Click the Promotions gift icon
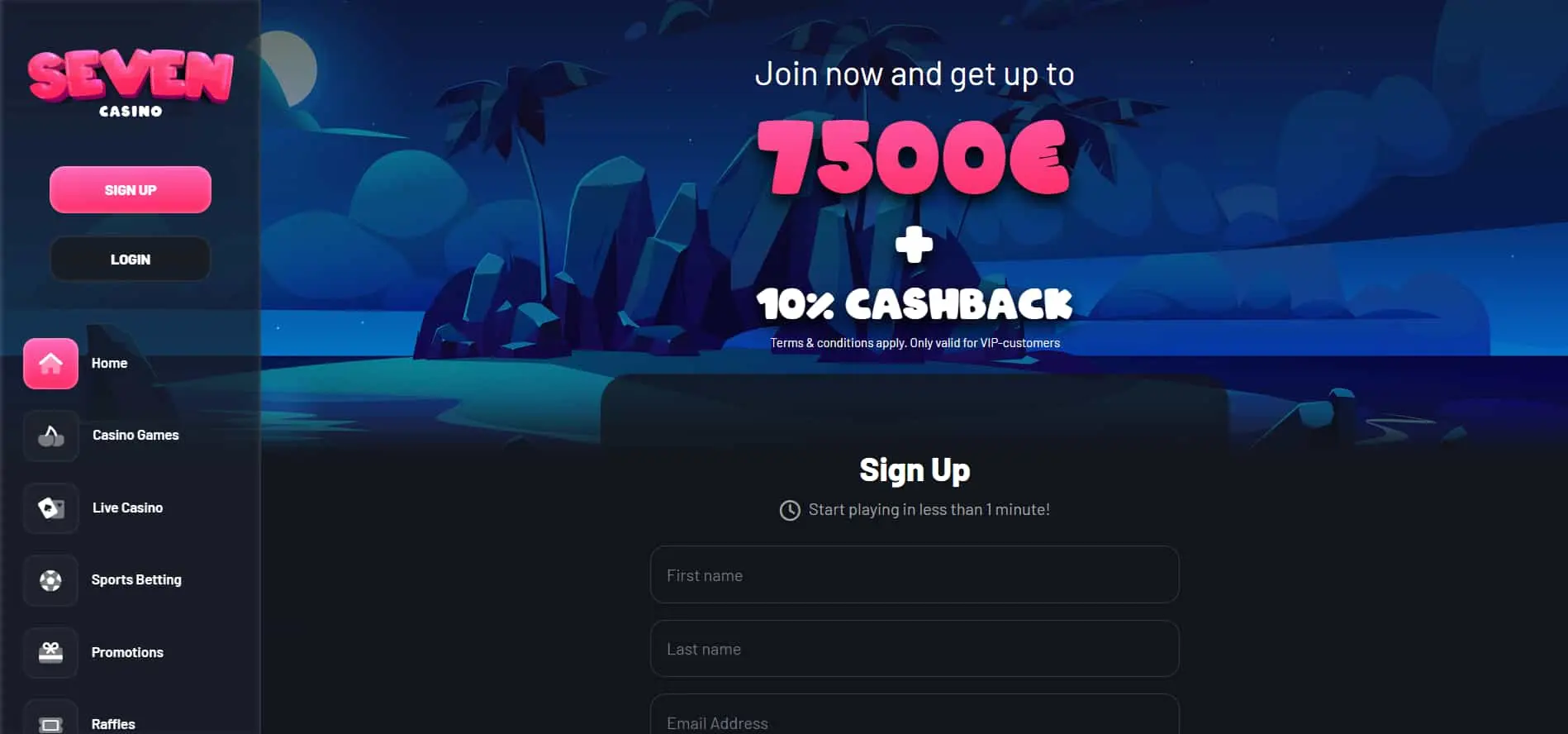1568x734 pixels. pyautogui.click(x=50, y=652)
